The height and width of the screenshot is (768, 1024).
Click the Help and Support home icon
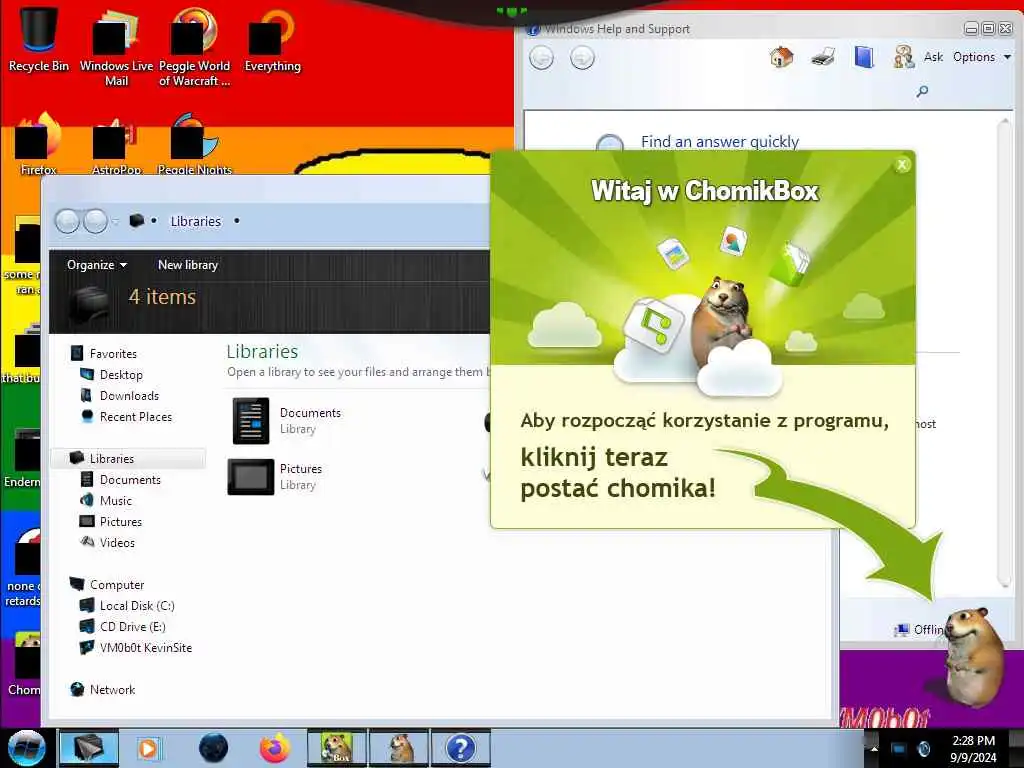[x=781, y=57]
